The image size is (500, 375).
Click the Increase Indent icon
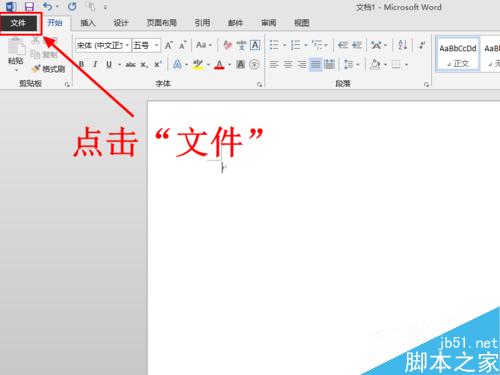357,45
